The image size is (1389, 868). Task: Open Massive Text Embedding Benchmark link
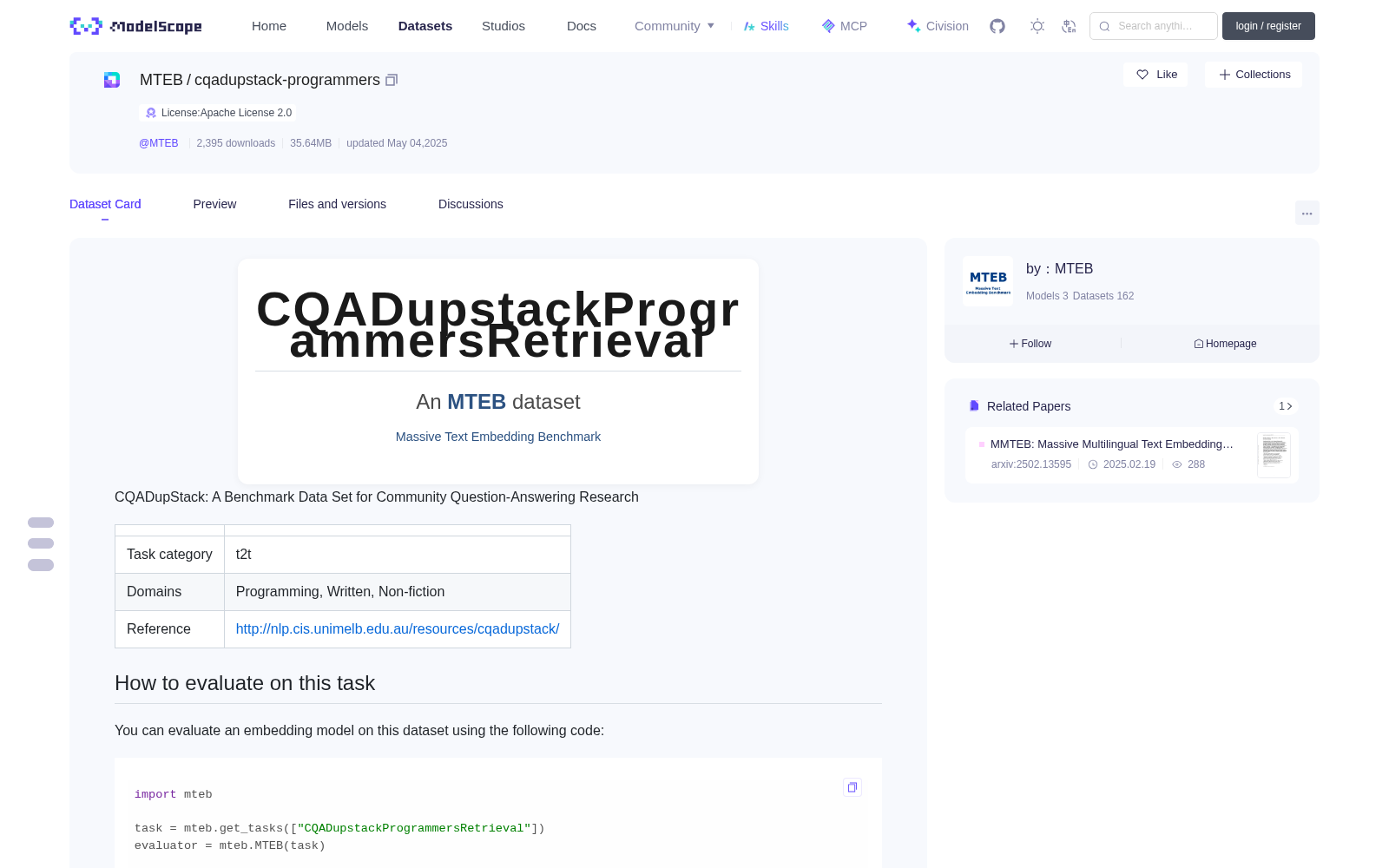click(x=498, y=437)
